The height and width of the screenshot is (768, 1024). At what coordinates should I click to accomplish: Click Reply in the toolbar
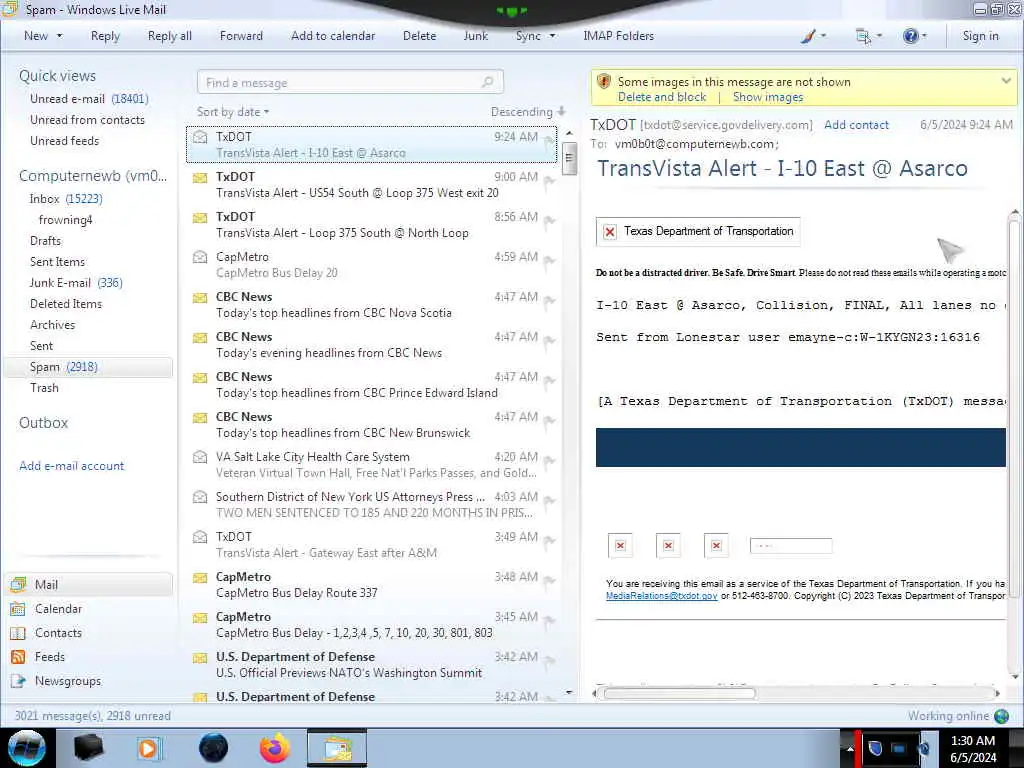pyautogui.click(x=105, y=36)
